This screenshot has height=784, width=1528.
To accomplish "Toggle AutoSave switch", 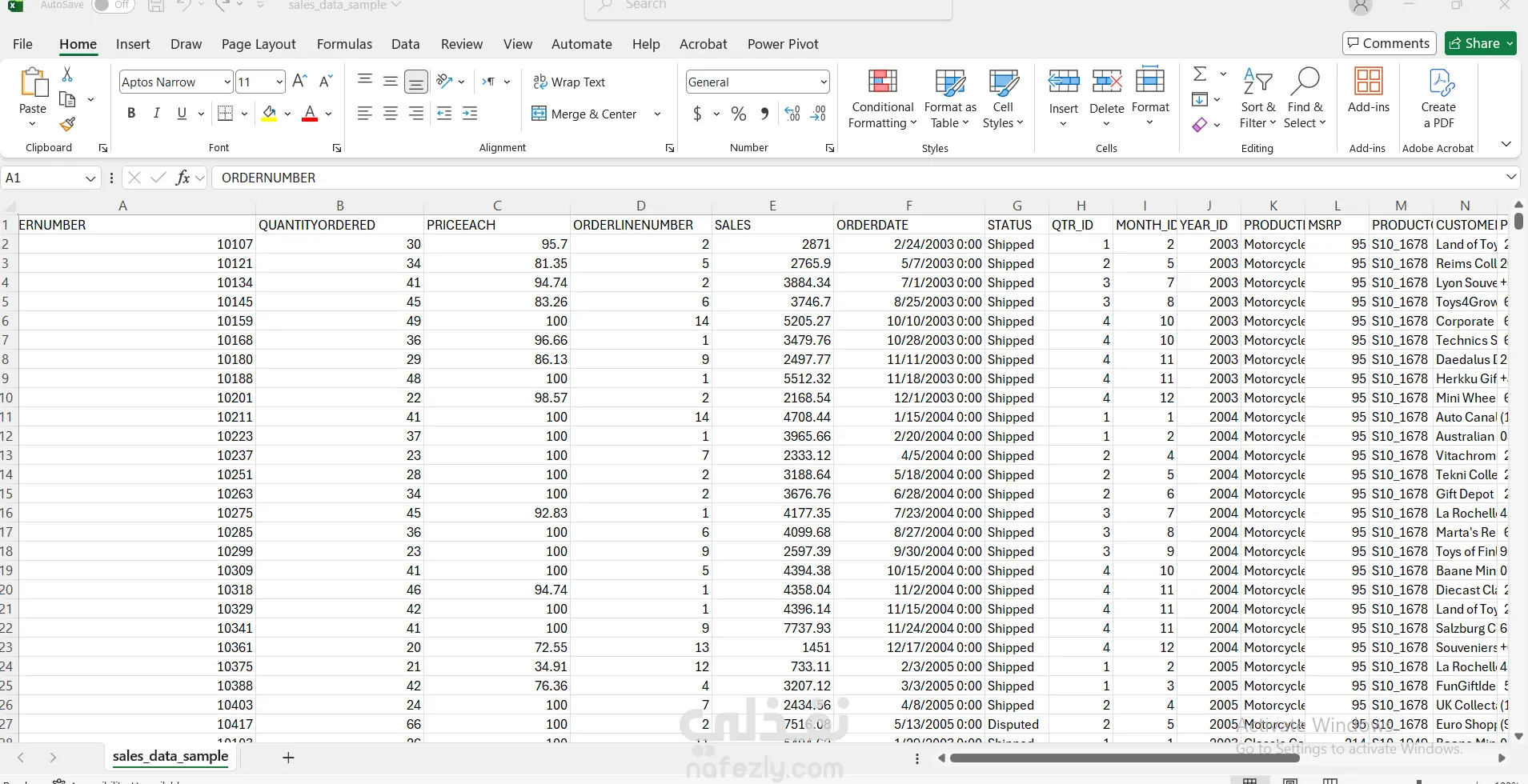I will 112,6.
